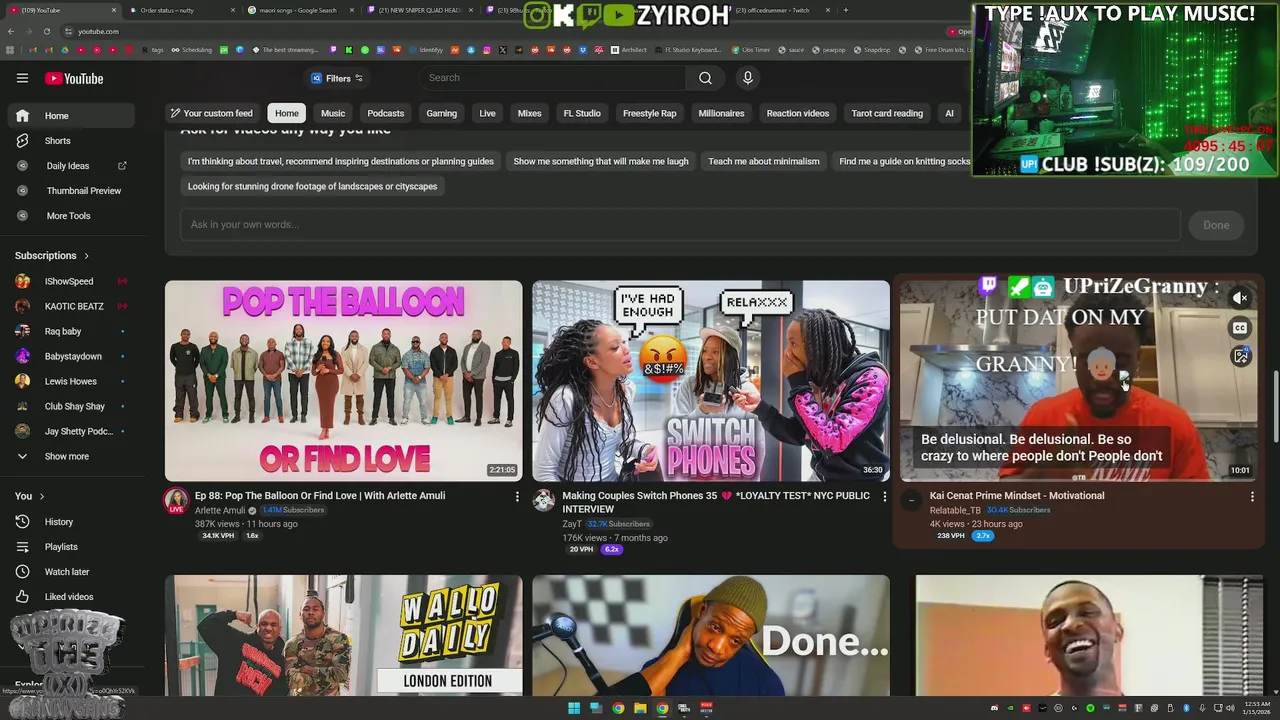Image resolution: width=1280 pixels, height=720 pixels.
Task: Open Pop The Balloon video thumbnail
Action: click(343, 380)
